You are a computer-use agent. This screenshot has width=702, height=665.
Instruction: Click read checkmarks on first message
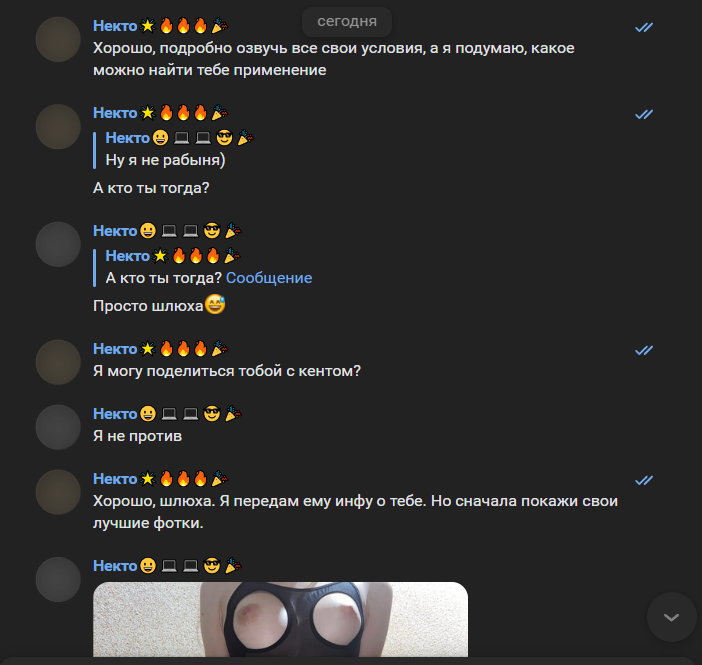644,27
